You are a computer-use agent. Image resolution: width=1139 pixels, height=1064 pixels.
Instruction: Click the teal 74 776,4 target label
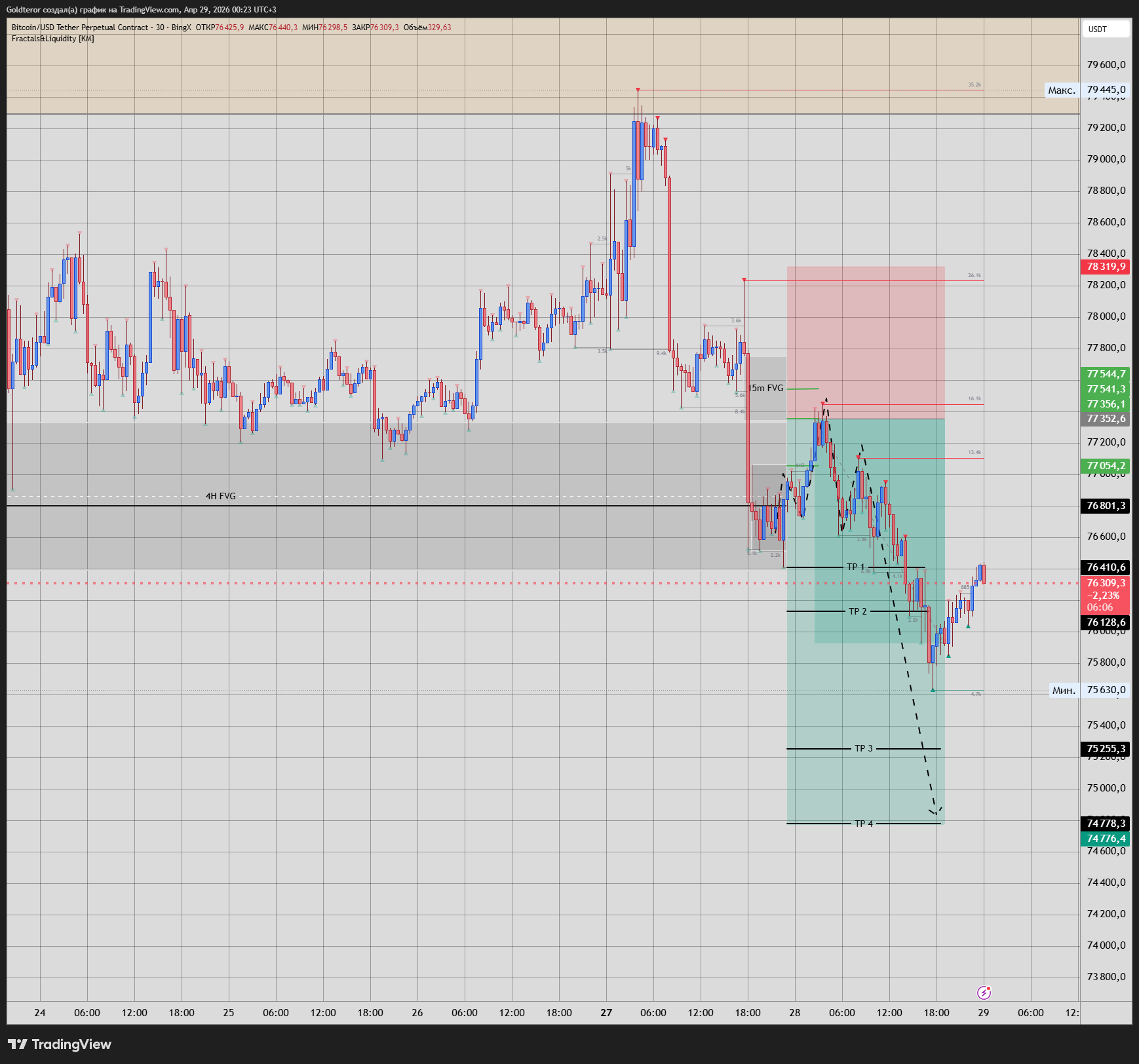(x=1105, y=839)
